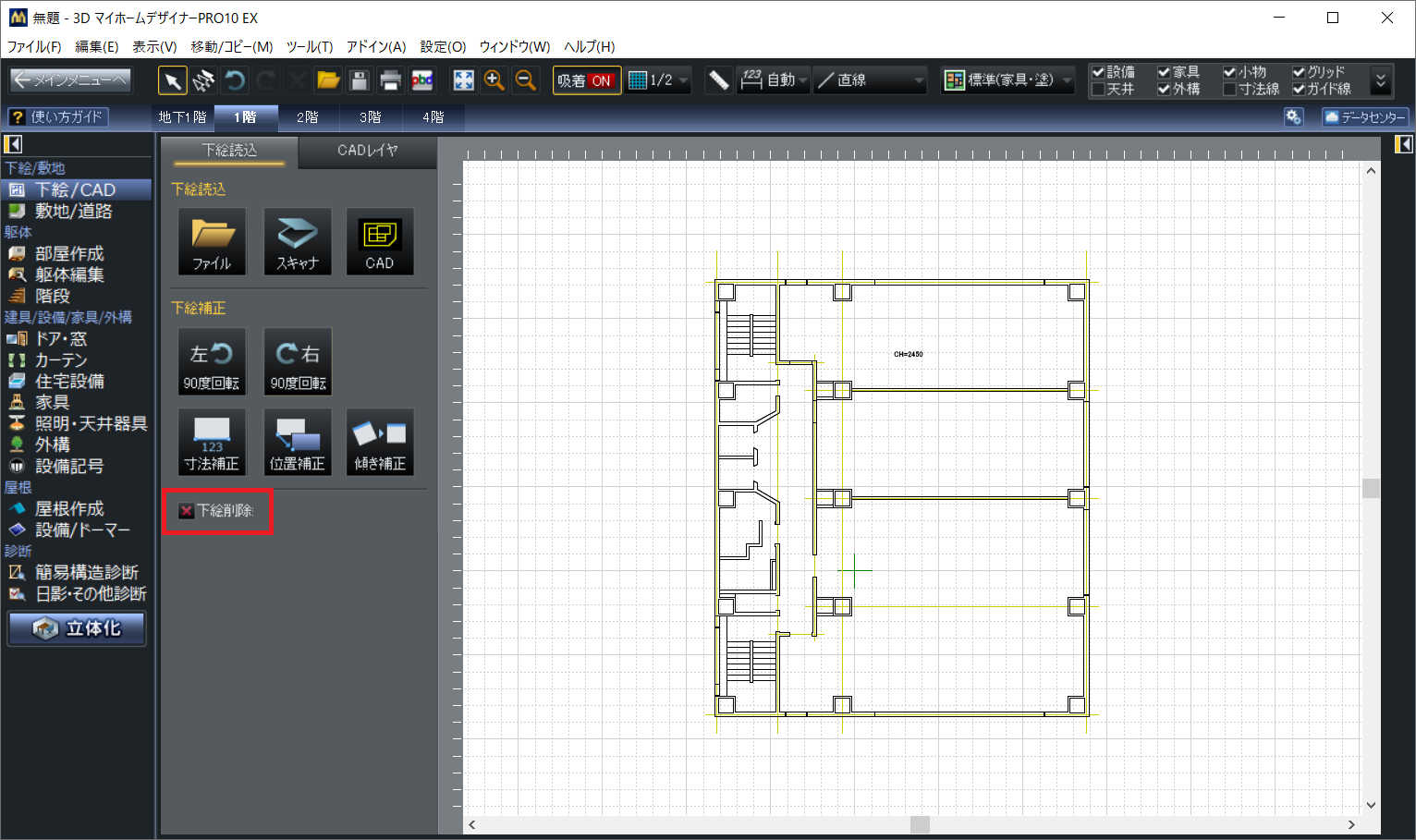Toggle the 設備 checkbox
This screenshot has height=840, width=1416.
[1099, 72]
